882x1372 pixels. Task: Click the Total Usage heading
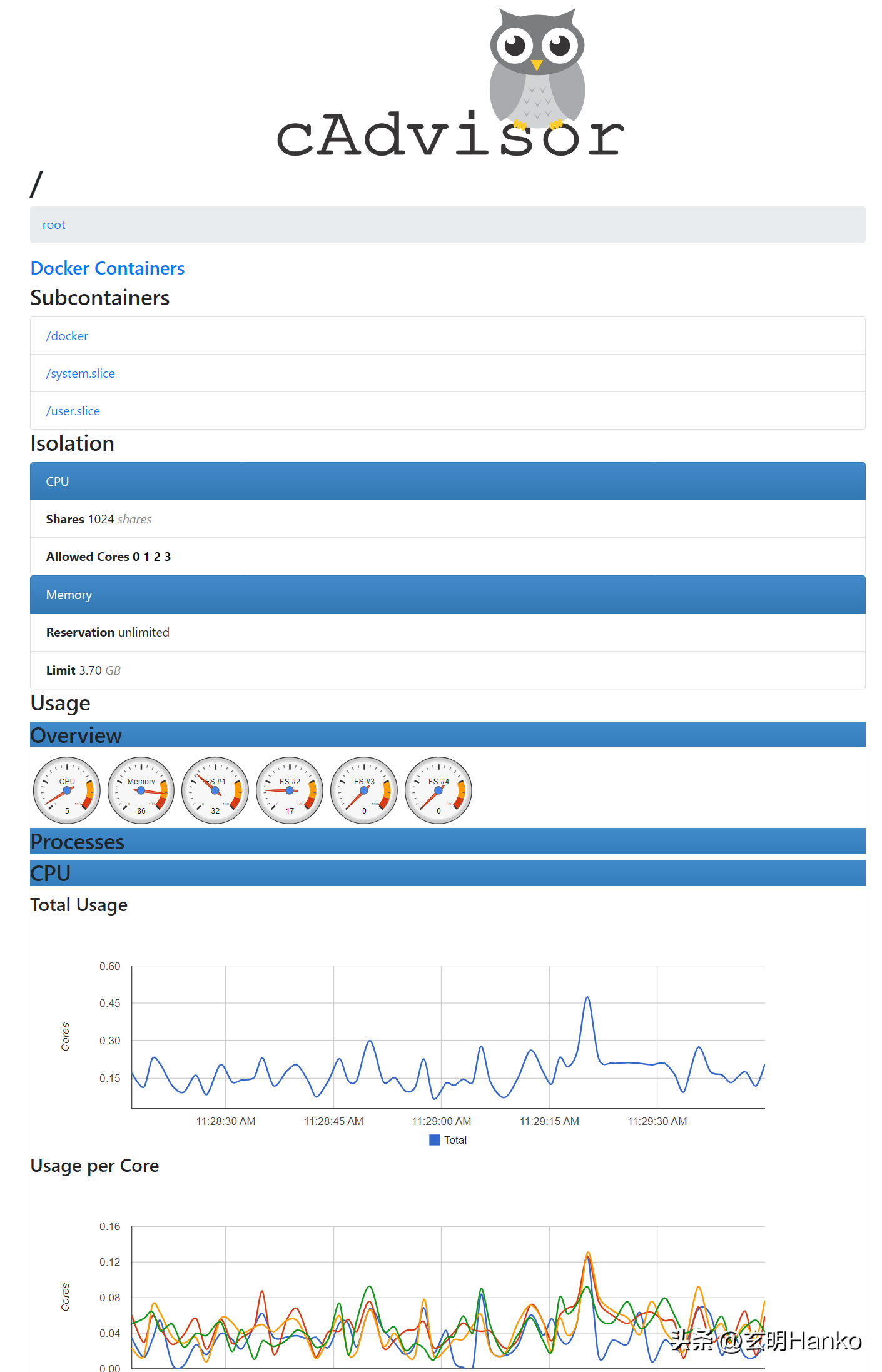79,905
